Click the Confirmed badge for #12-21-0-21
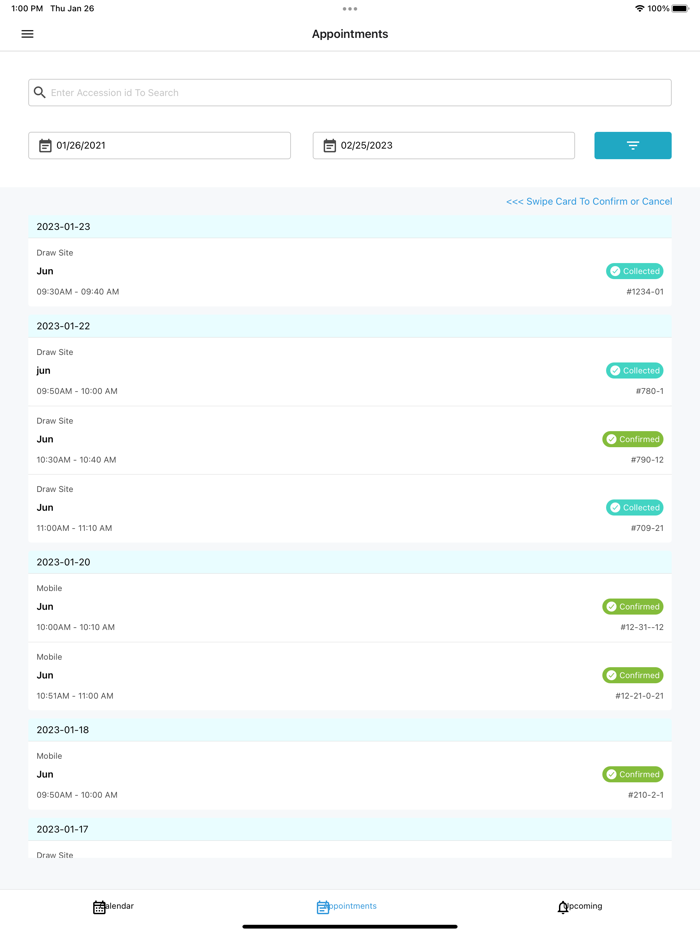 point(633,675)
